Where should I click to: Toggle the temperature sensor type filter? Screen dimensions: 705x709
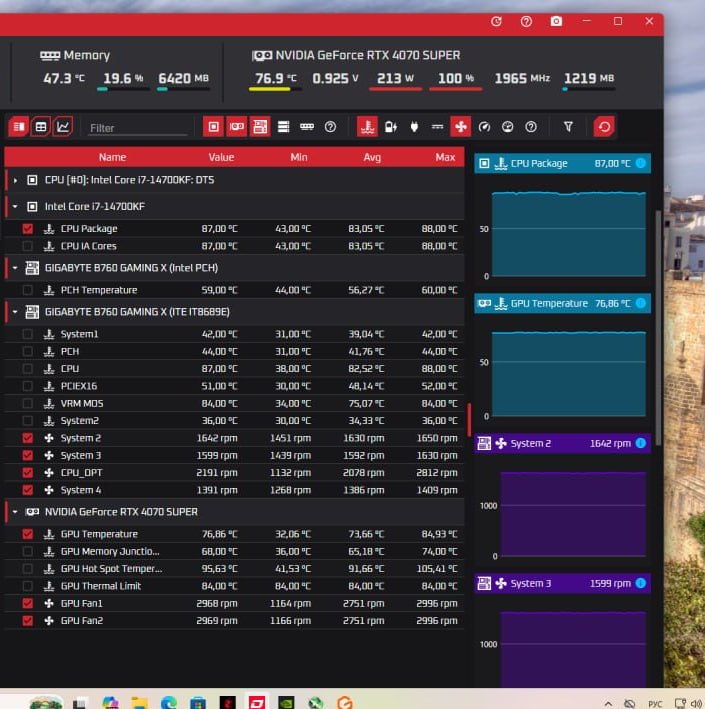[x=367, y=127]
